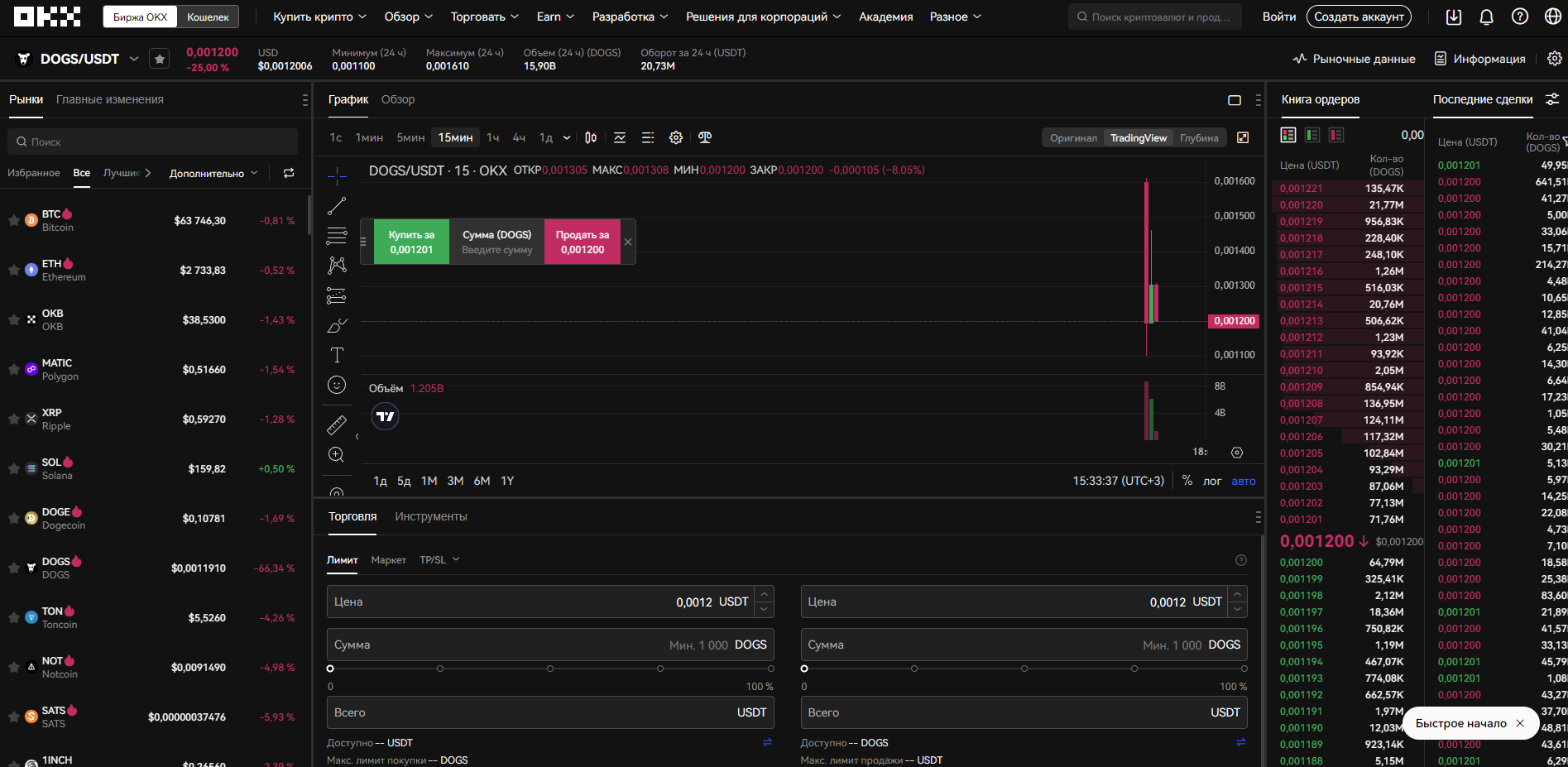Switch to Инструменты tab
The image size is (1568, 767).
click(x=431, y=516)
